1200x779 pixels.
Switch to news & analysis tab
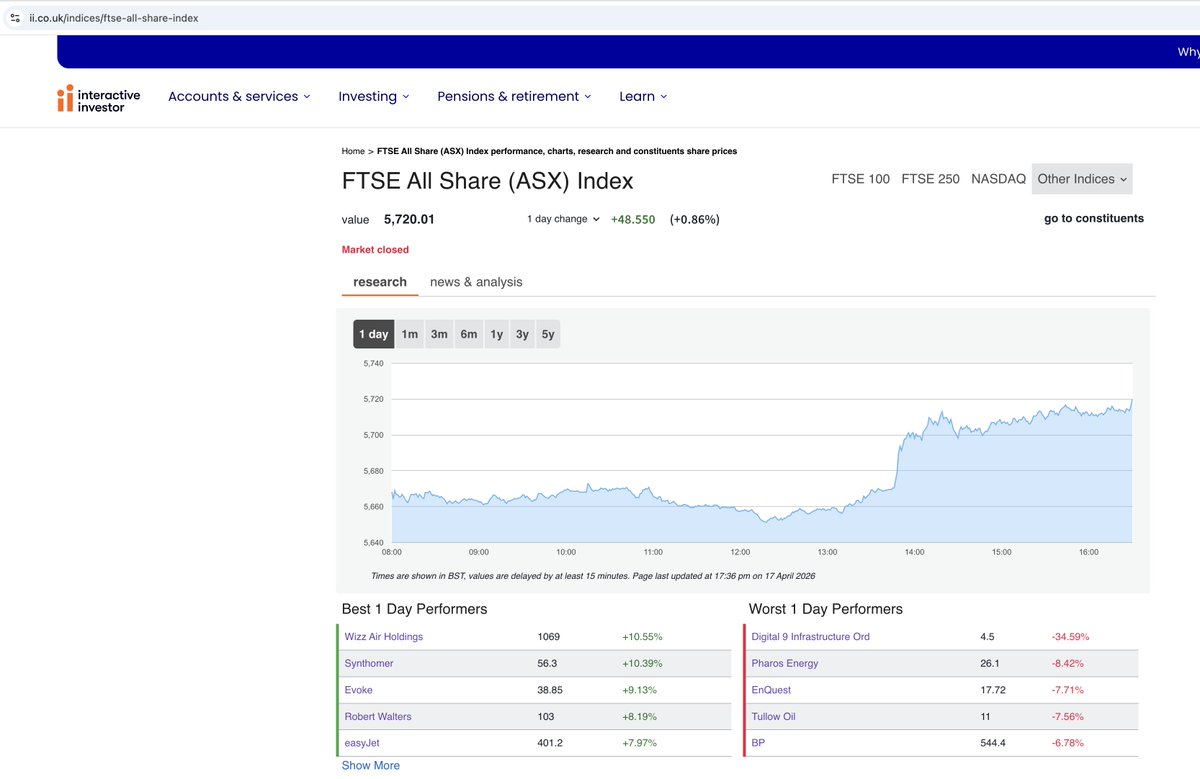pos(476,282)
